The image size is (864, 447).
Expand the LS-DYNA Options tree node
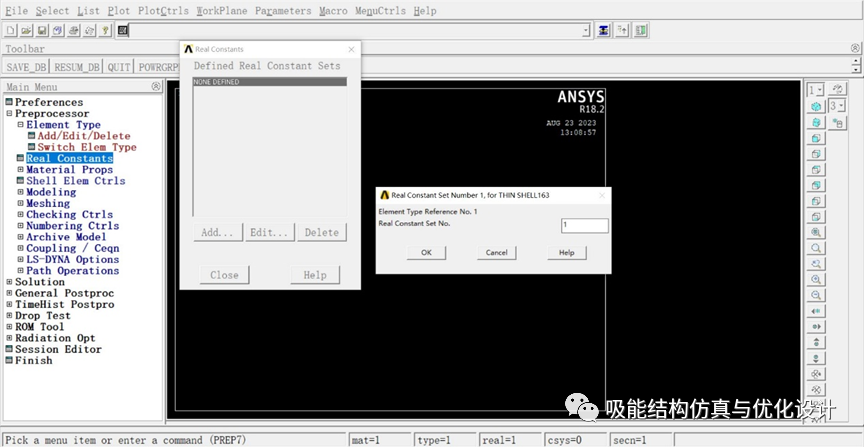tap(20, 260)
